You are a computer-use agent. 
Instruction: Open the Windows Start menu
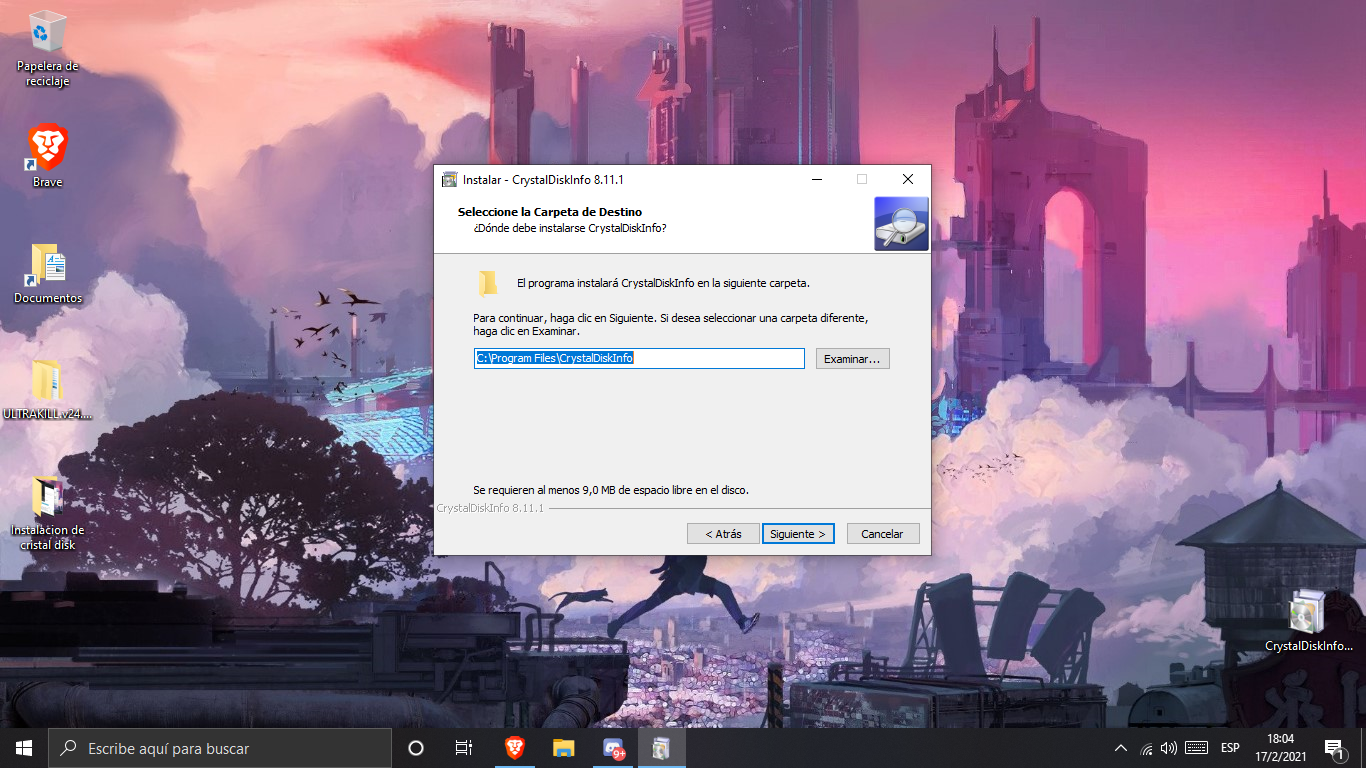[x=24, y=748]
